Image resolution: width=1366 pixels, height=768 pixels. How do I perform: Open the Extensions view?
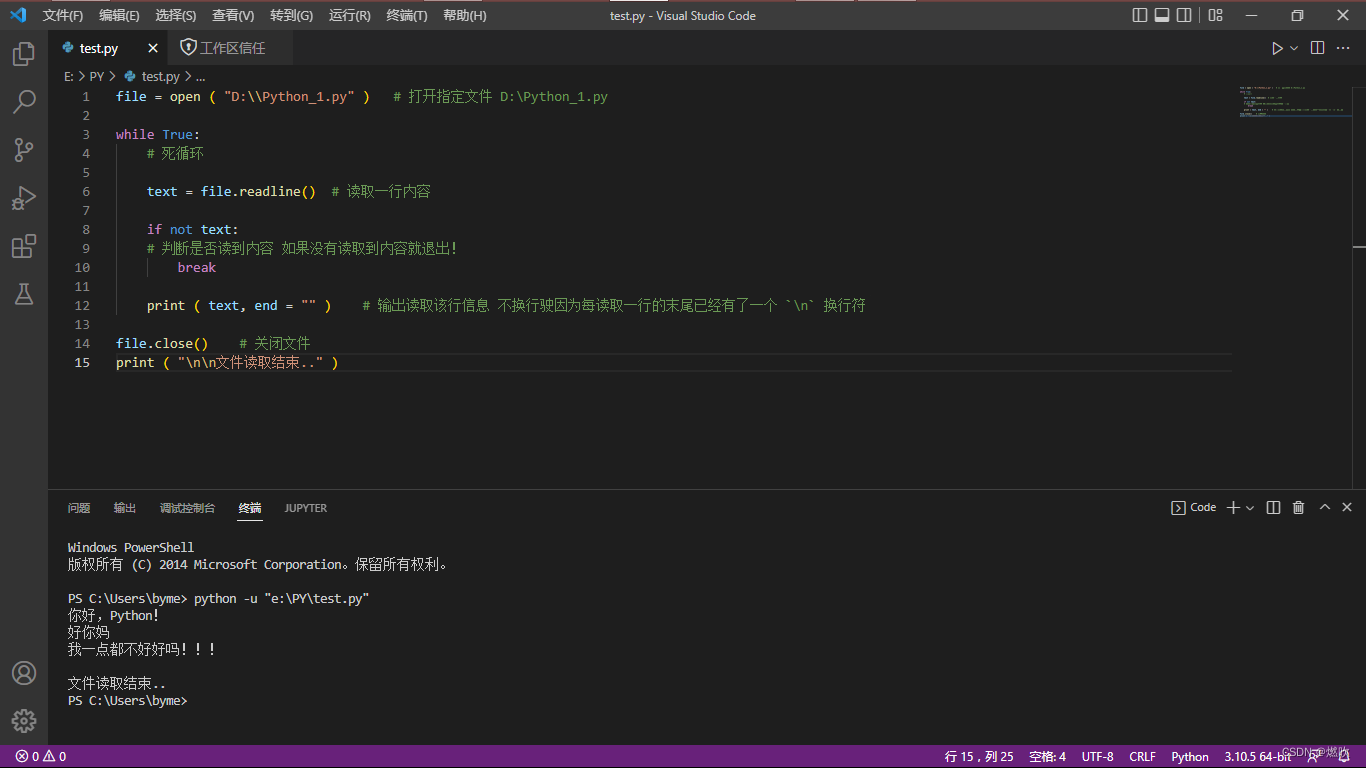click(x=24, y=246)
